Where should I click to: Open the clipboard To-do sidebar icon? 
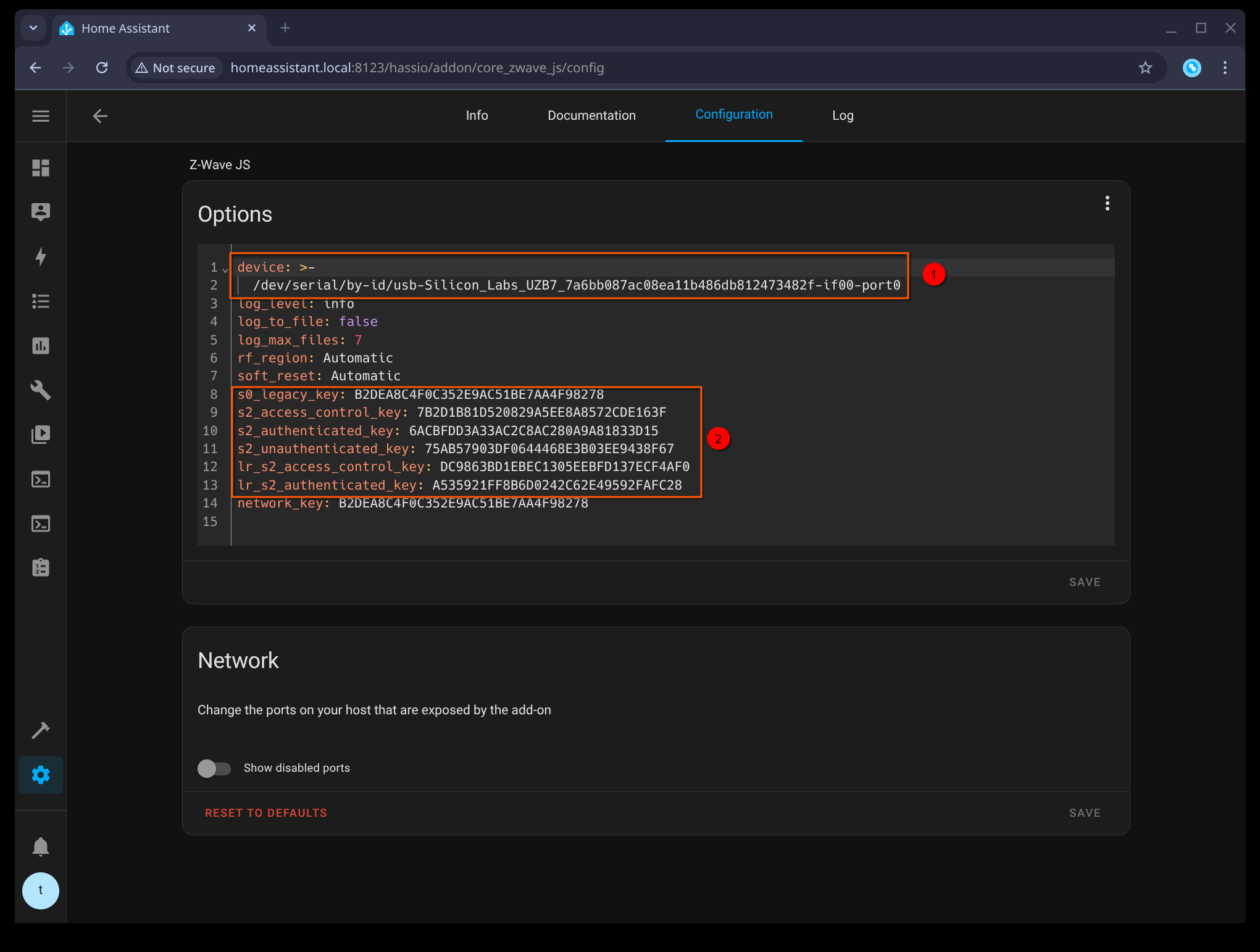(x=41, y=567)
